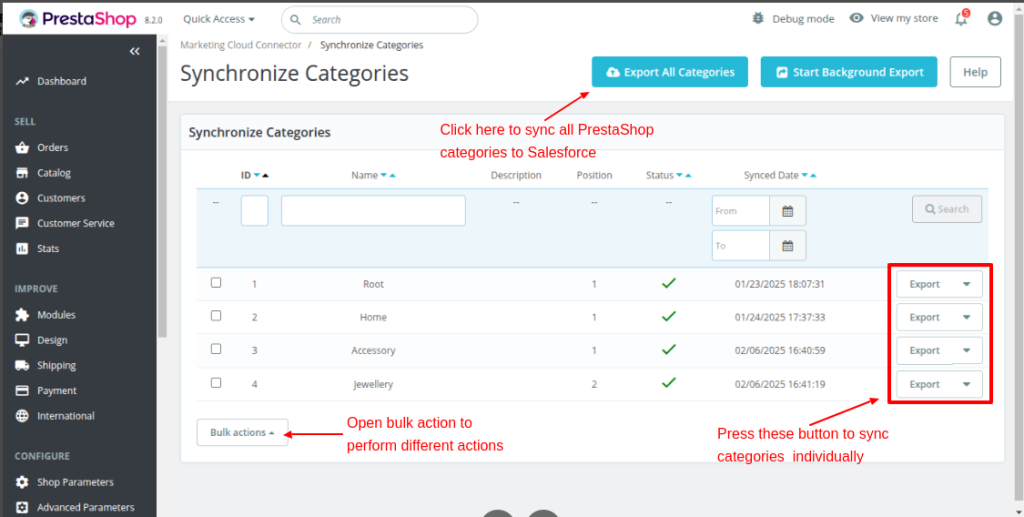Viewport: 1024px width, 517px height.
Task: Expand the Home row Export dropdown arrow
Action: coord(967,317)
